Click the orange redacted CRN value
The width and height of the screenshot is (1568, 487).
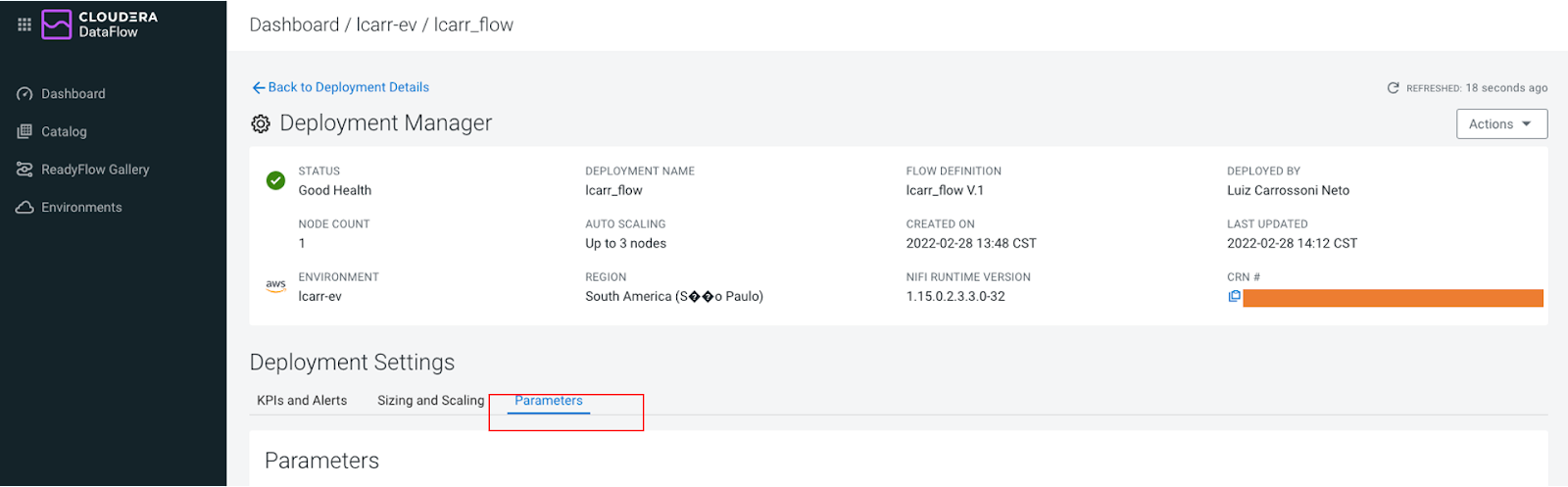pyautogui.click(x=1393, y=298)
